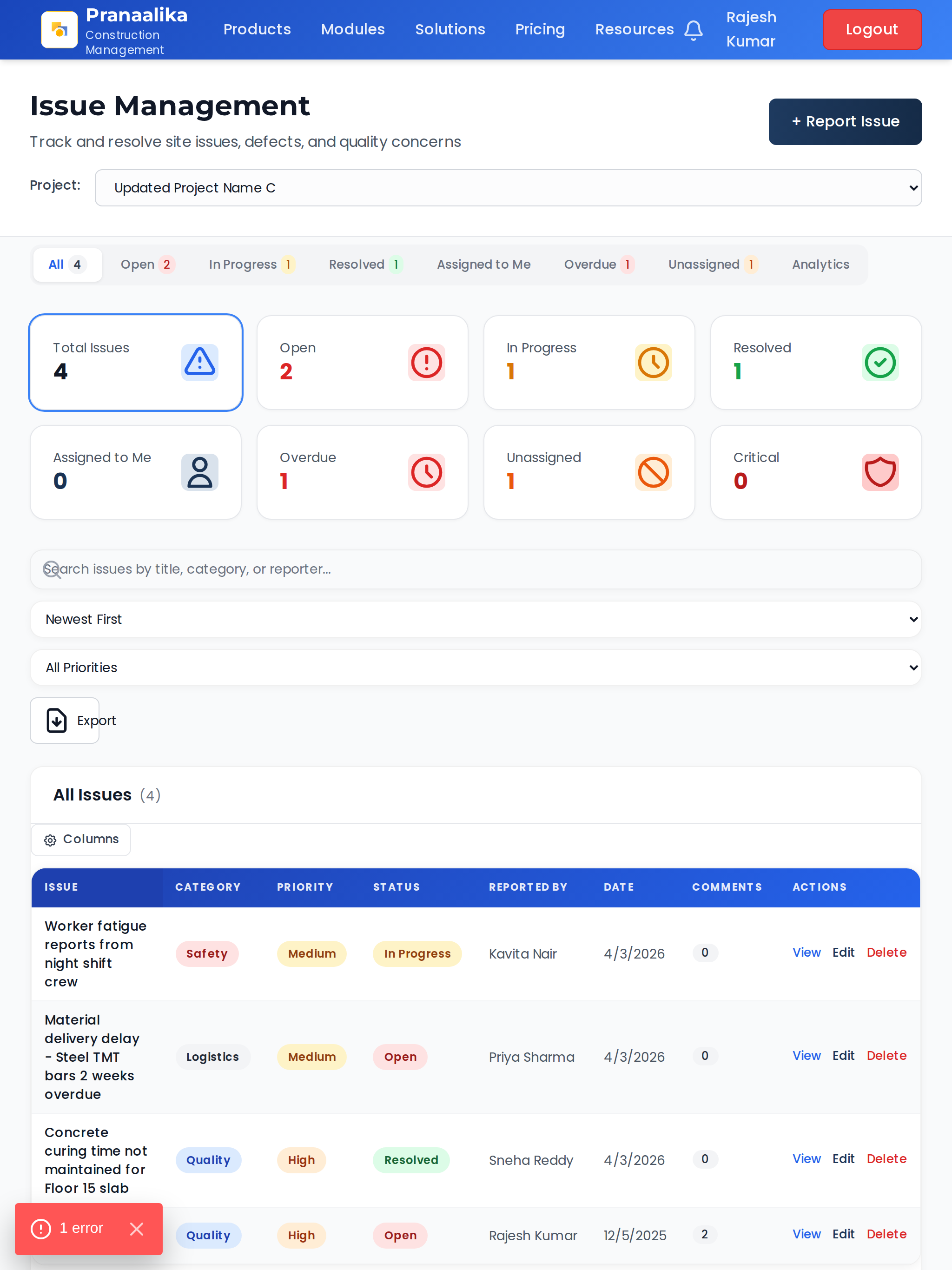Open the All Priorities filter dropdown
This screenshot has width=952, height=1270.
476,667
